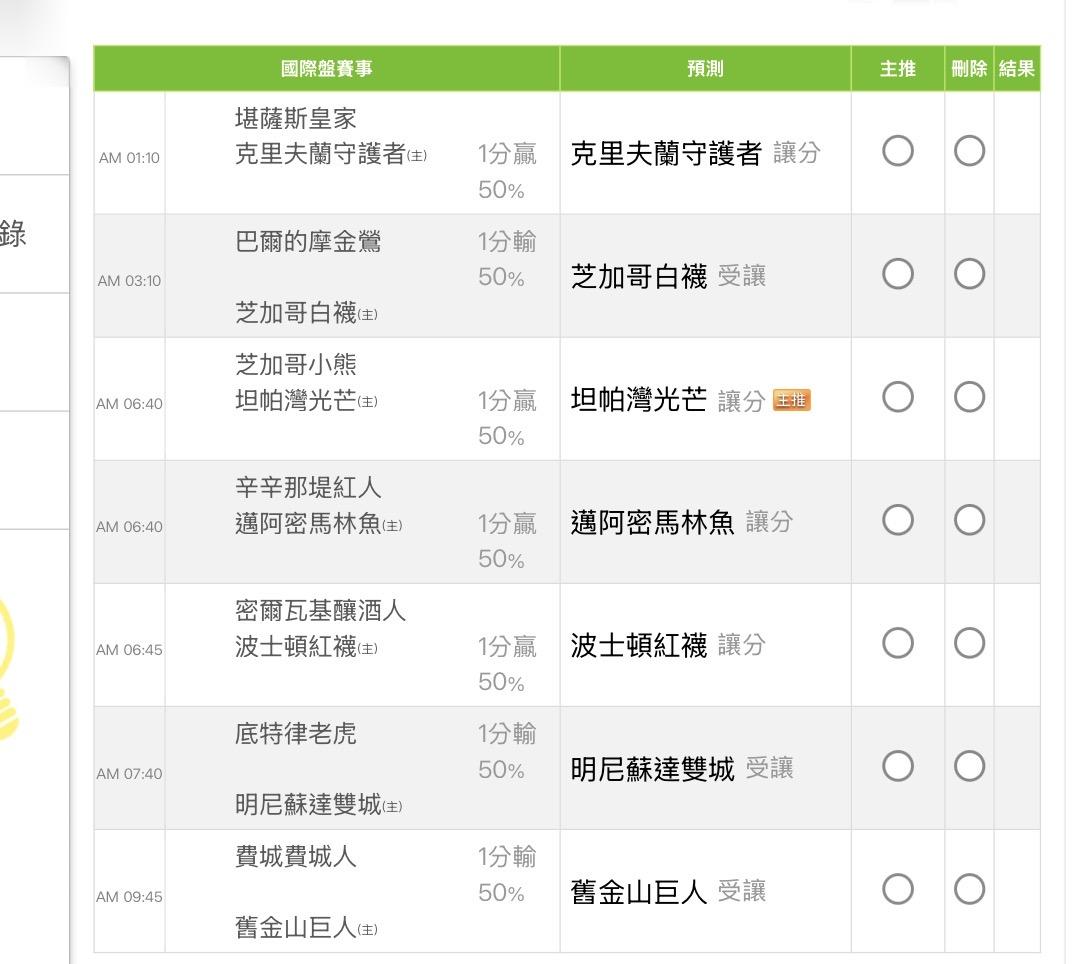This screenshot has width=1078, height=964.
Task: Click the AM 06:45 game time
Action: tap(129, 650)
